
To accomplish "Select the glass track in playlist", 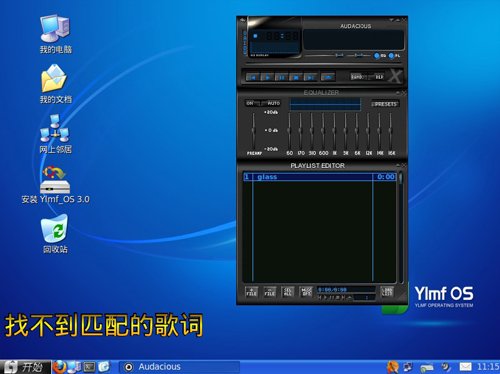I will pos(320,177).
